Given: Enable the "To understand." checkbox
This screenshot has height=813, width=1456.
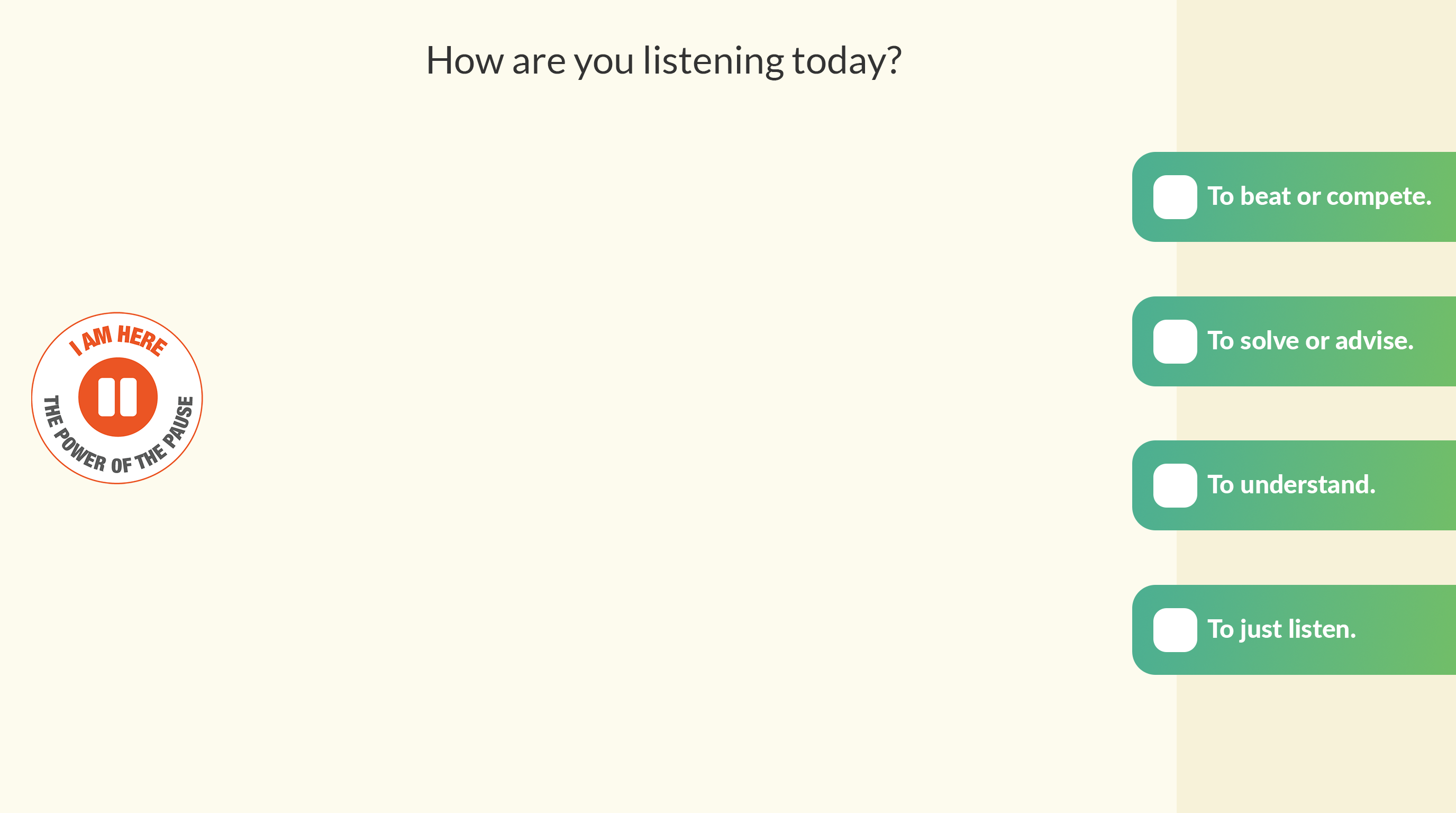Looking at the screenshot, I should tap(1175, 486).
